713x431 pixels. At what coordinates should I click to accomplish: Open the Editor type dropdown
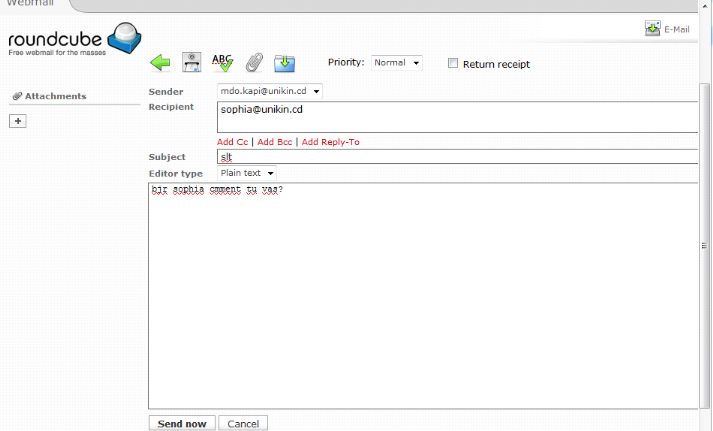[247, 173]
